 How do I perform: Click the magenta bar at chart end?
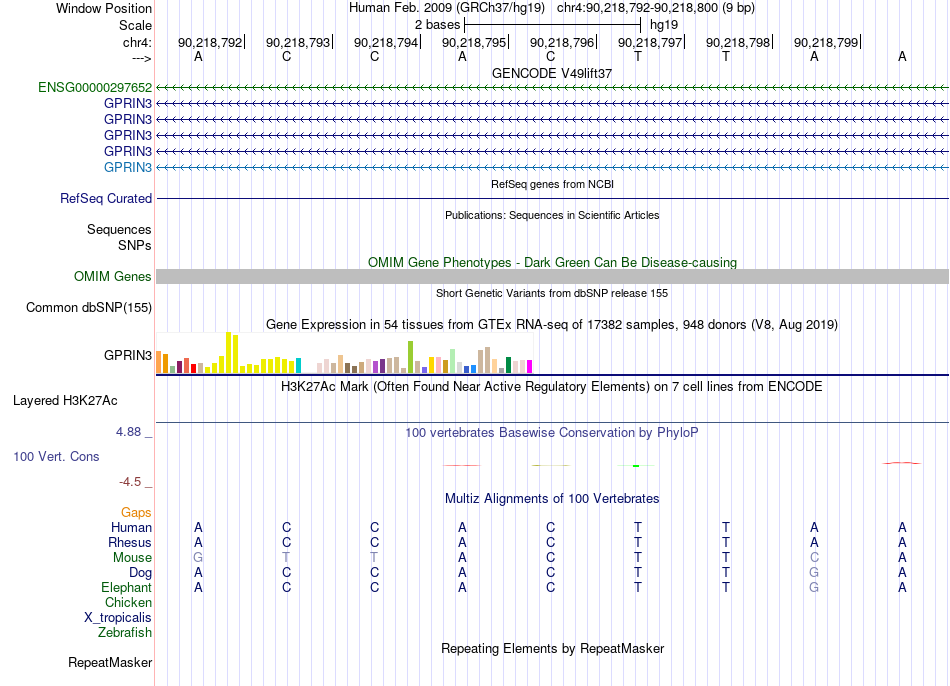(x=529, y=367)
